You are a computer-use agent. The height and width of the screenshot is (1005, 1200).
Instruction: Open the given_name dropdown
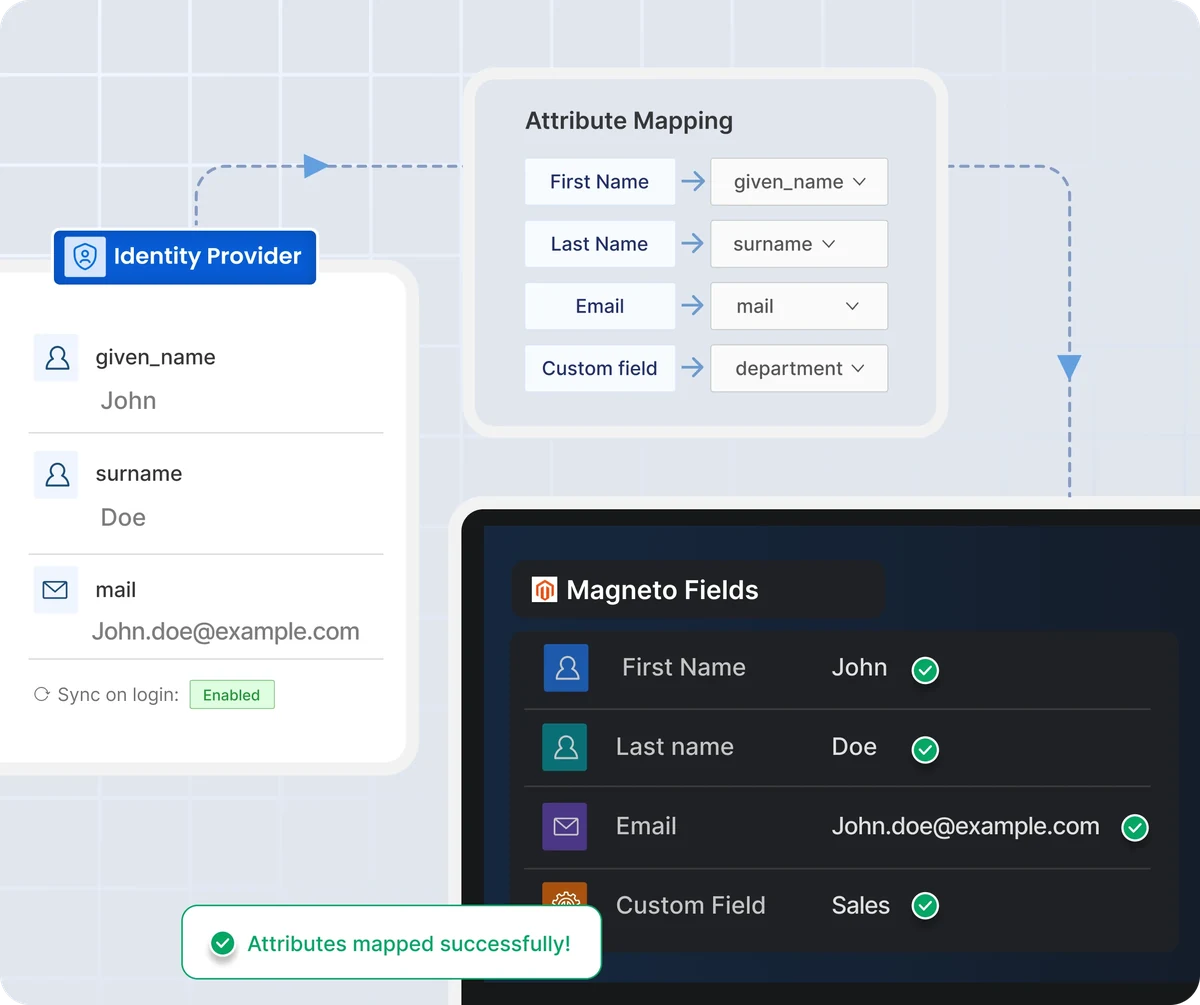pyautogui.click(x=799, y=182)
